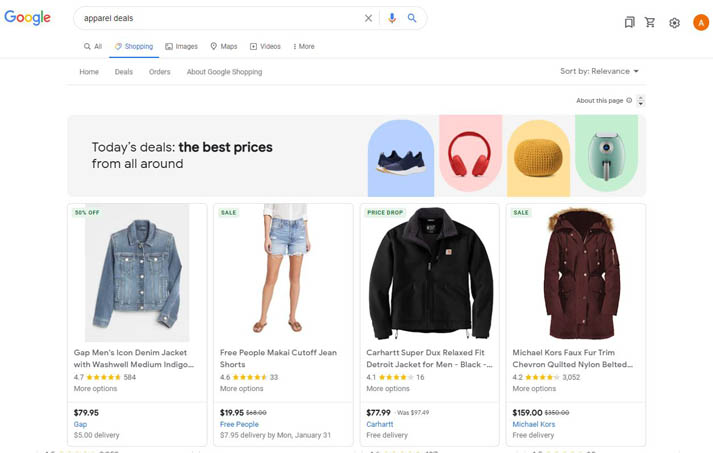Image resolution: width=713 pixels, height=453 pixels.
Task: Expand the More search options menu
Action: pyautogui.click(x=304, y=46)
